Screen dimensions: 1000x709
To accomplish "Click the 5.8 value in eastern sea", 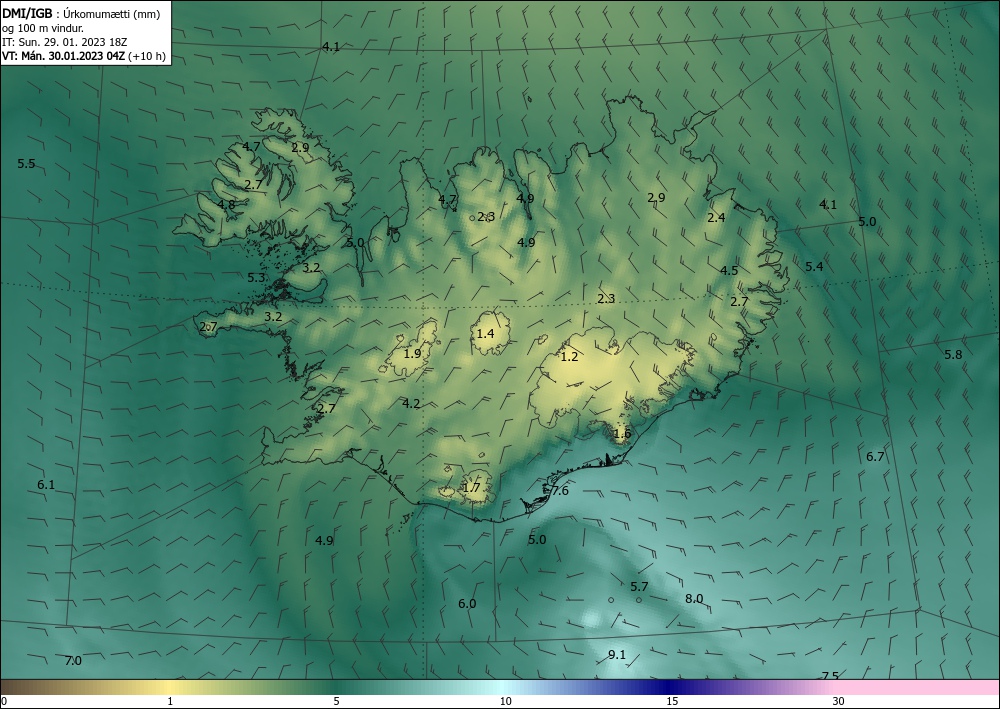I will (x=953, y=354).
